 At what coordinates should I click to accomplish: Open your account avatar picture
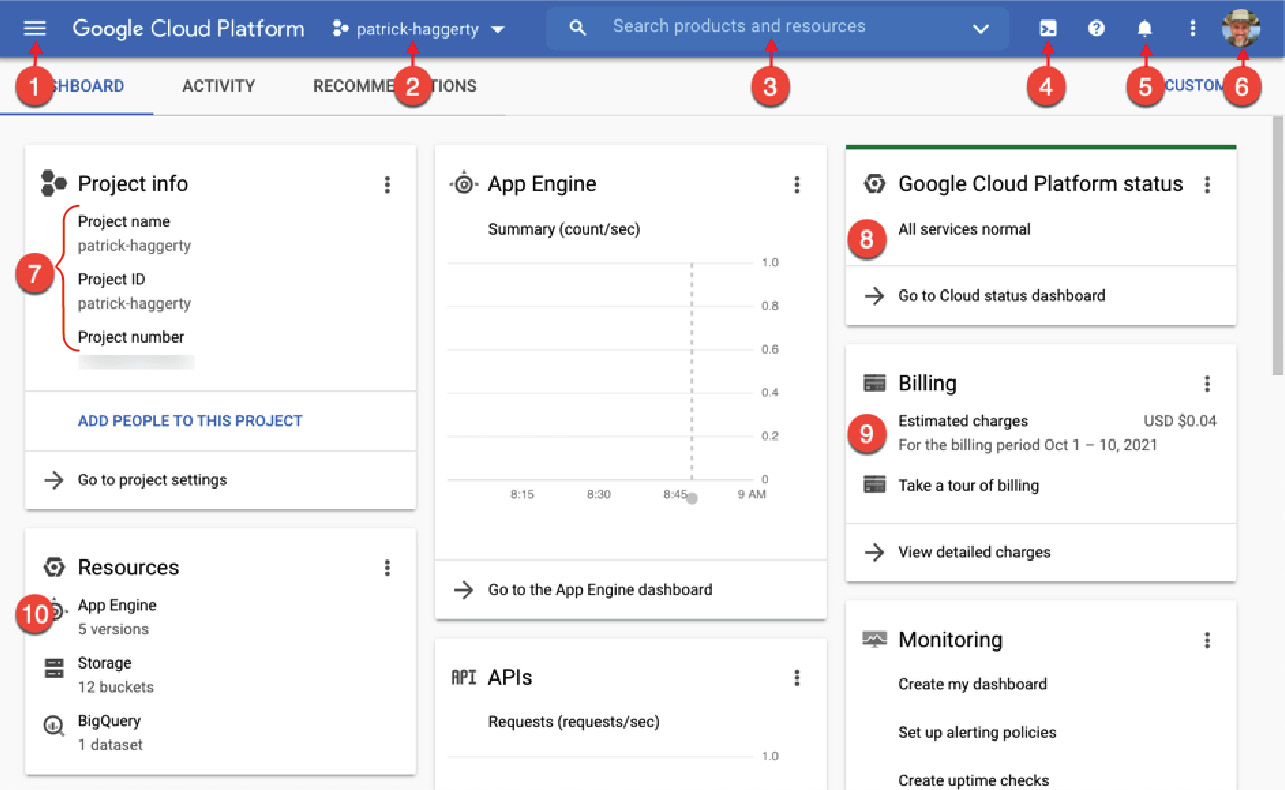click(1240, 27)
